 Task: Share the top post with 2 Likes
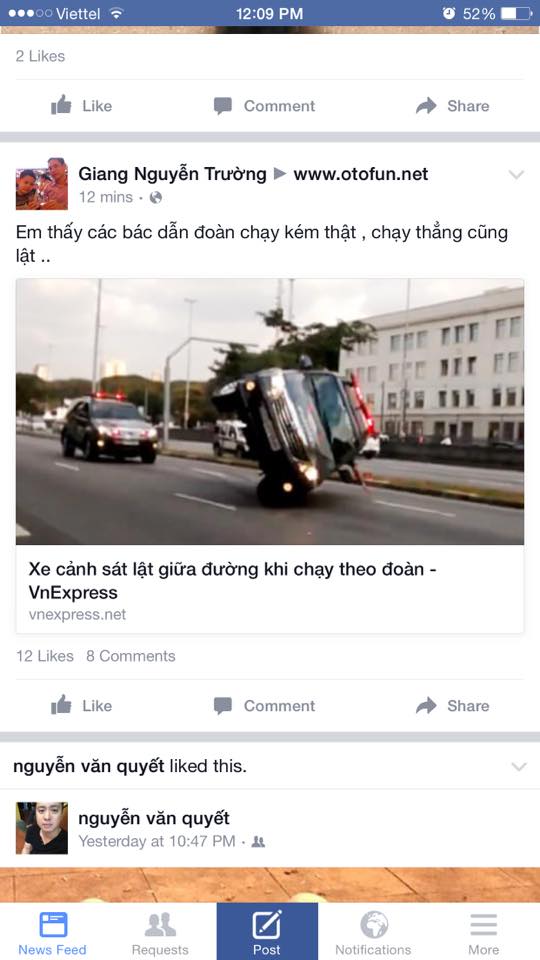452,105
